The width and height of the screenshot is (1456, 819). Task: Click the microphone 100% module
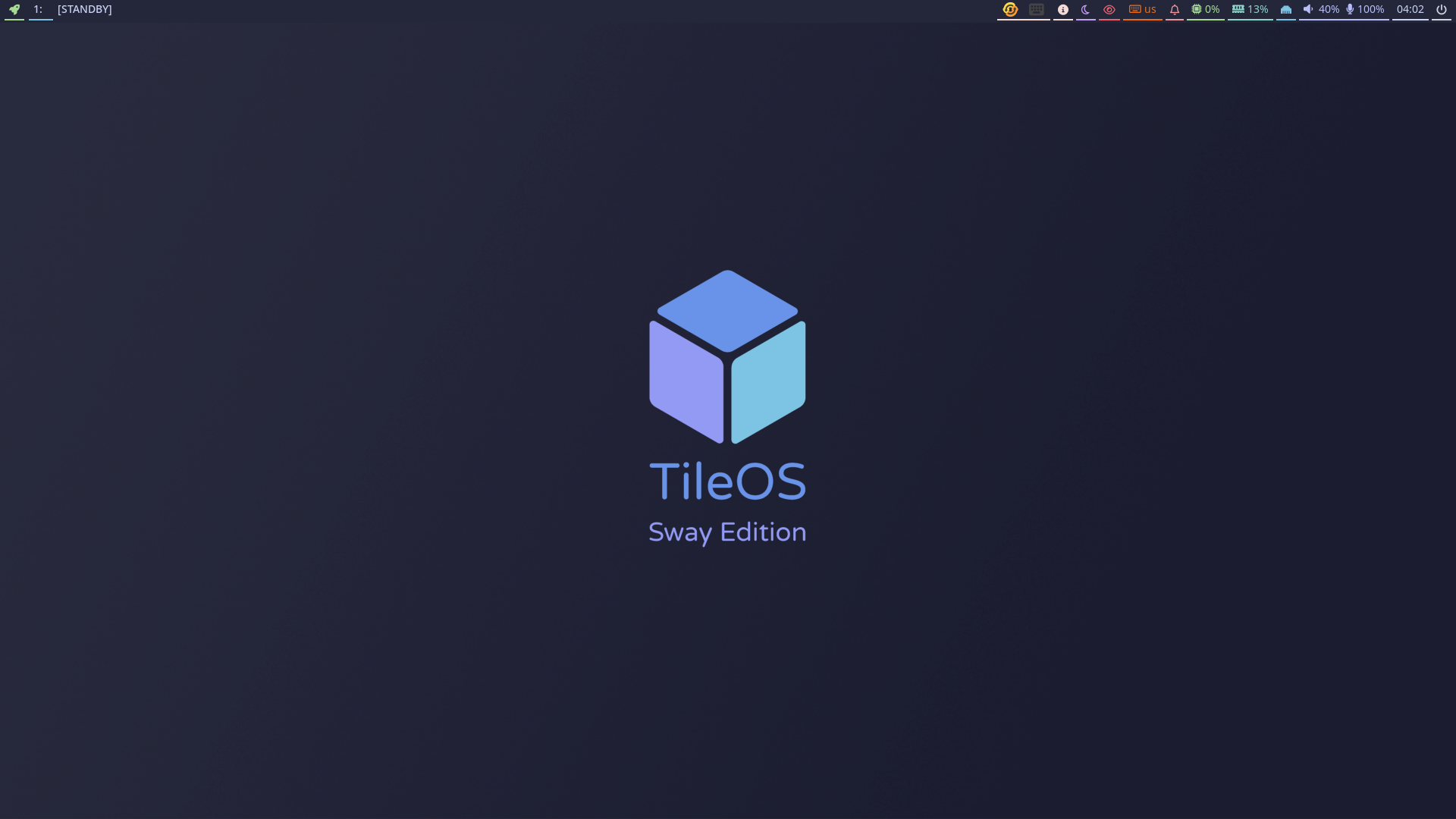click(1366, 10)
